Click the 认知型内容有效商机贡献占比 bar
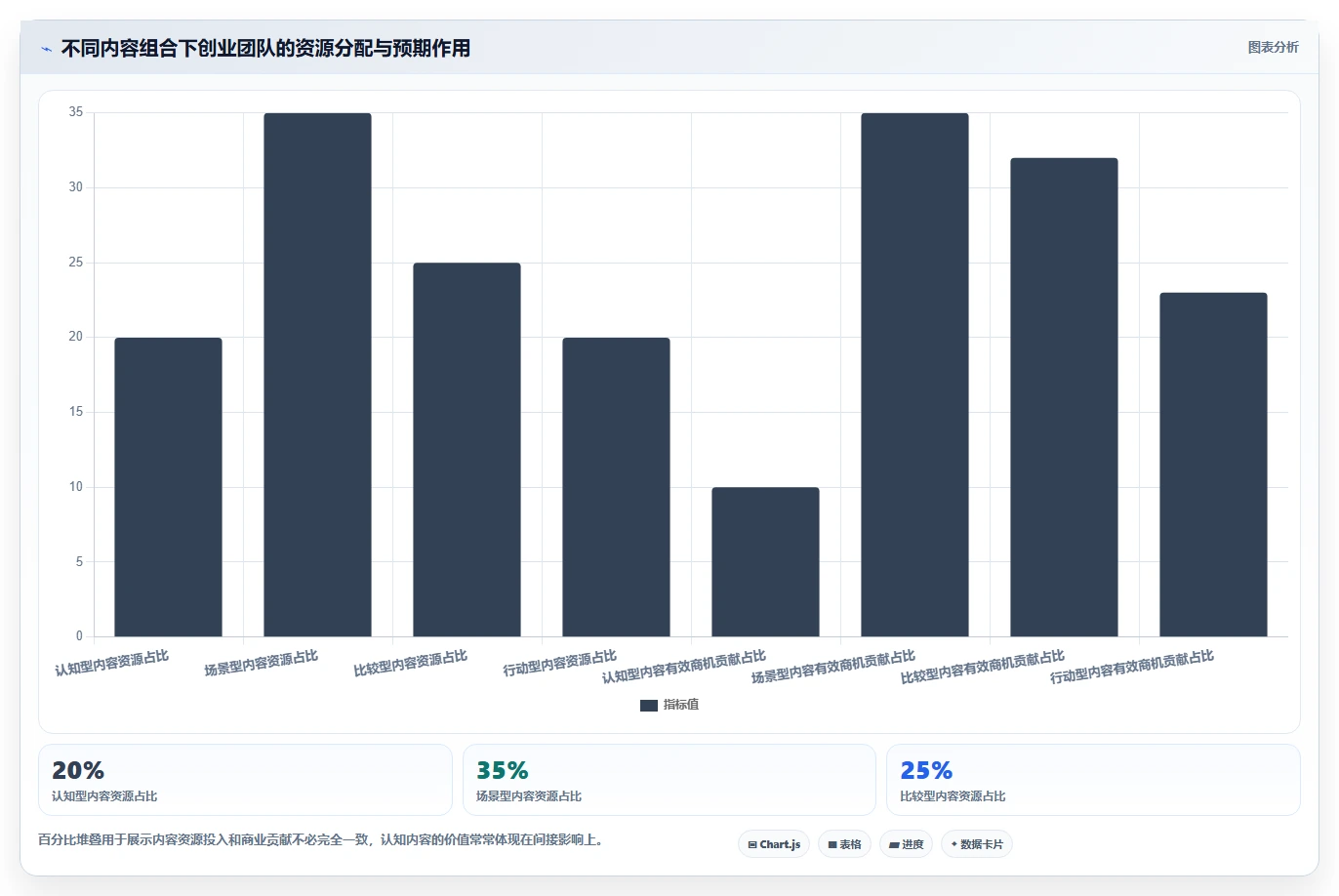 click(765, 562)
